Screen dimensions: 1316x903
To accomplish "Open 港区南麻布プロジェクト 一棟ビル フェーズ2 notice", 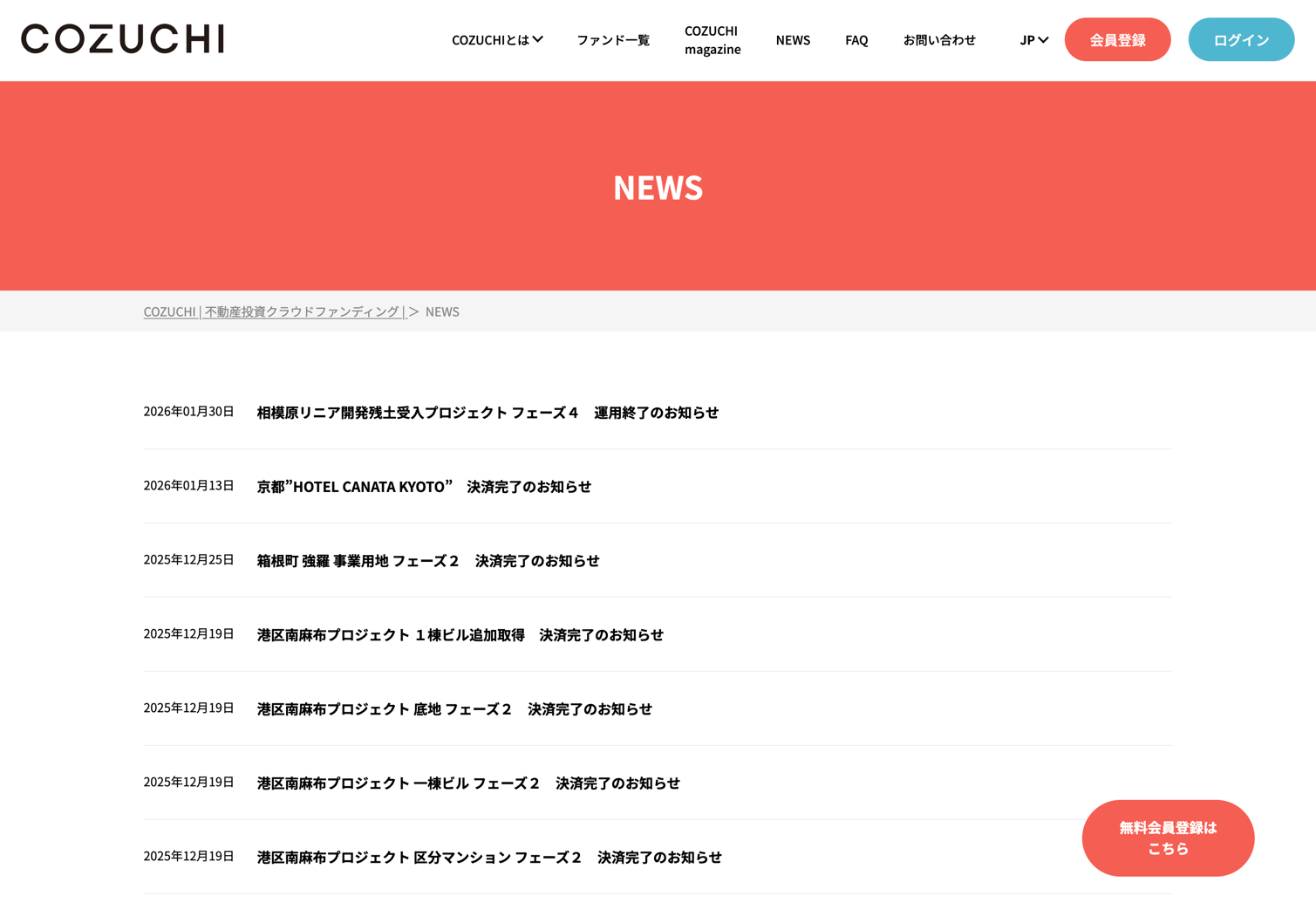I will pos(468,783).
